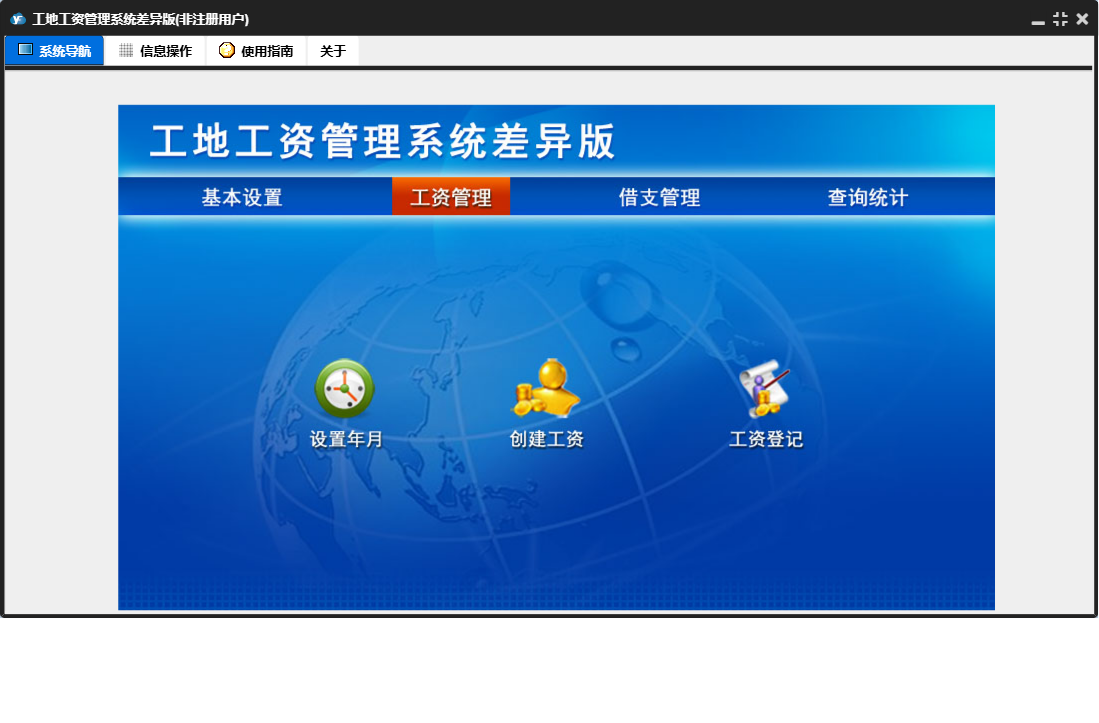Open the 使用指南 tab
Screen dimensions: 1099x723
click(256, 50)
